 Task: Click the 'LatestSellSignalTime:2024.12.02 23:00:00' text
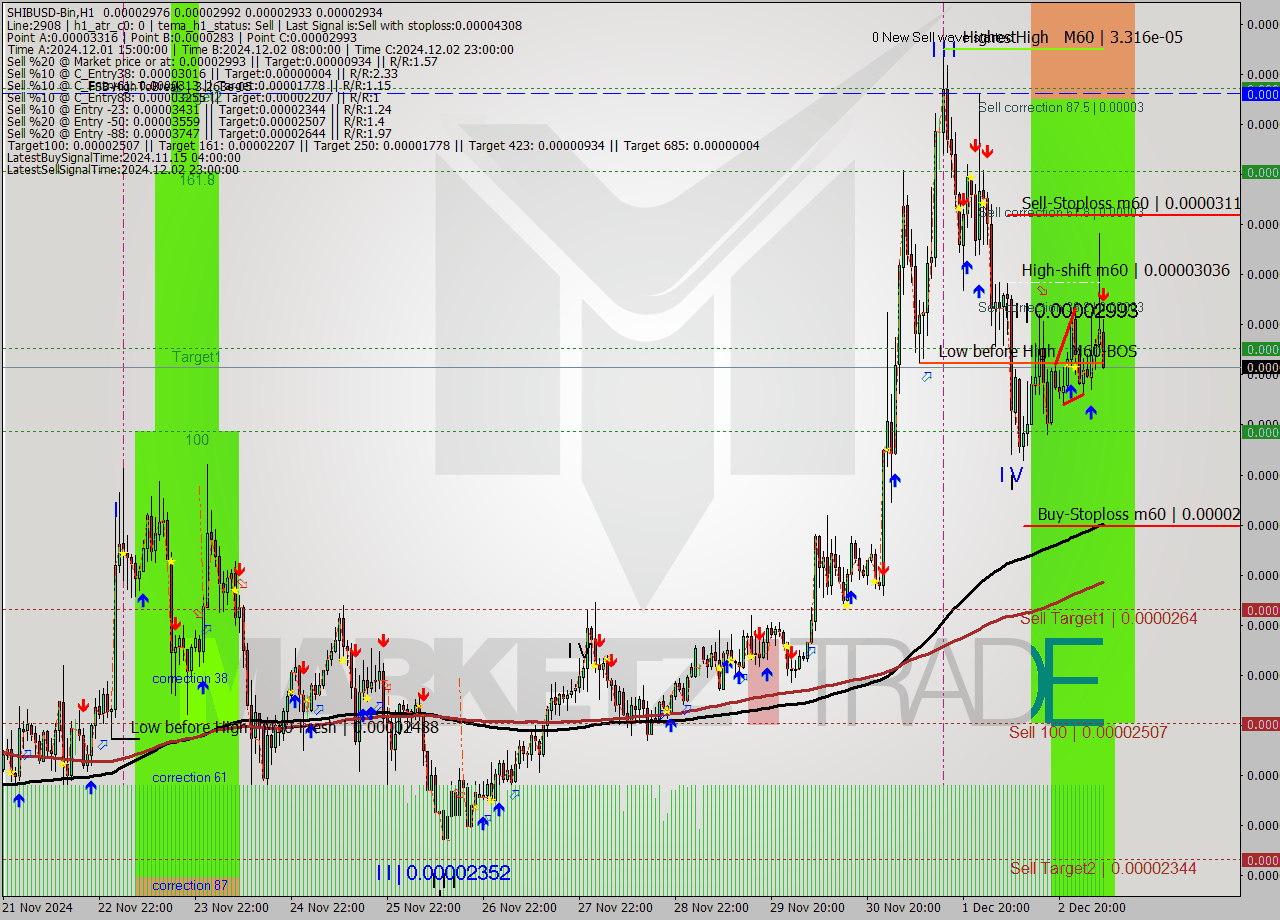[122, 170]
